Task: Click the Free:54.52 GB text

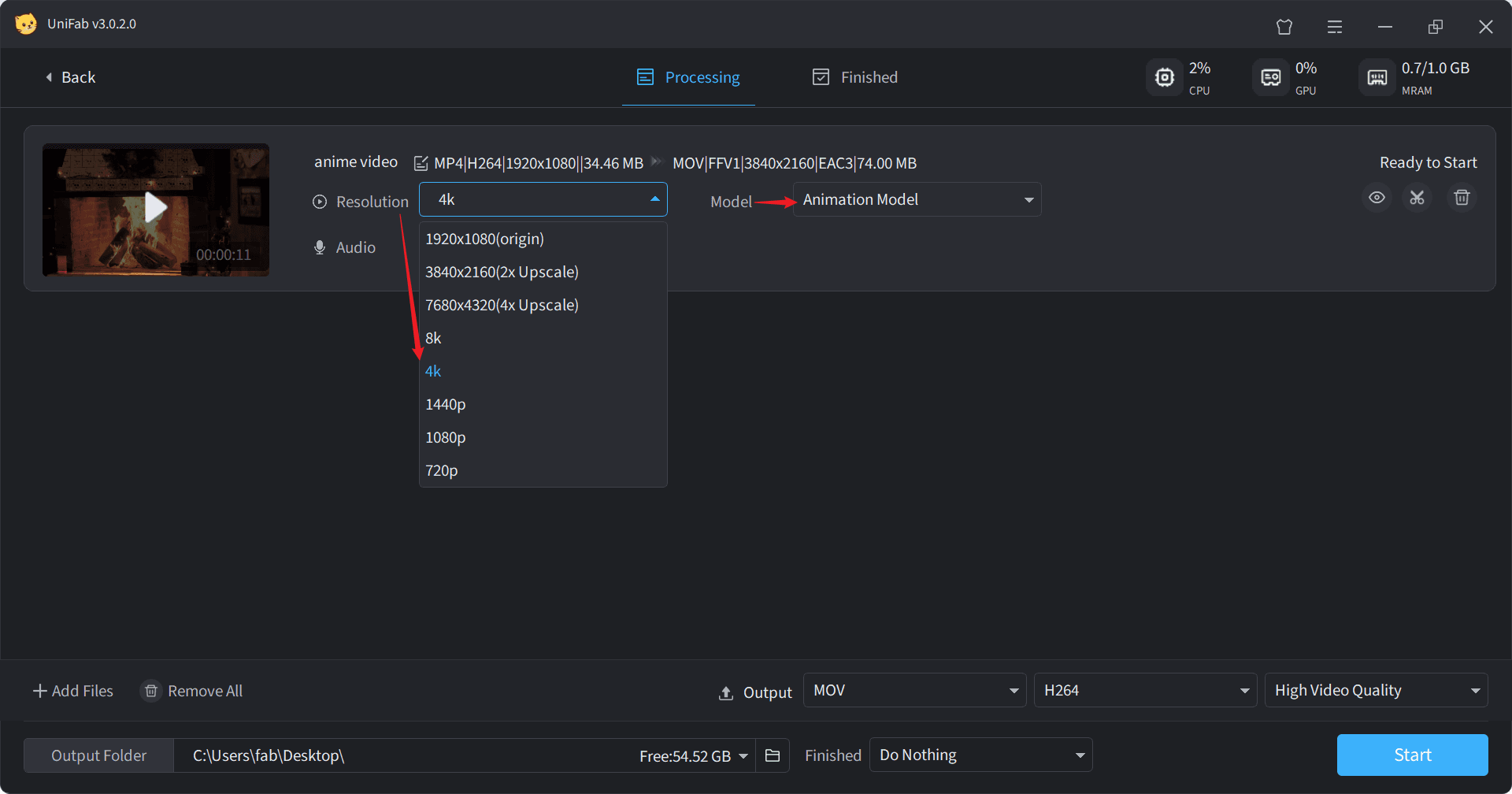Action: coord(685,756)
